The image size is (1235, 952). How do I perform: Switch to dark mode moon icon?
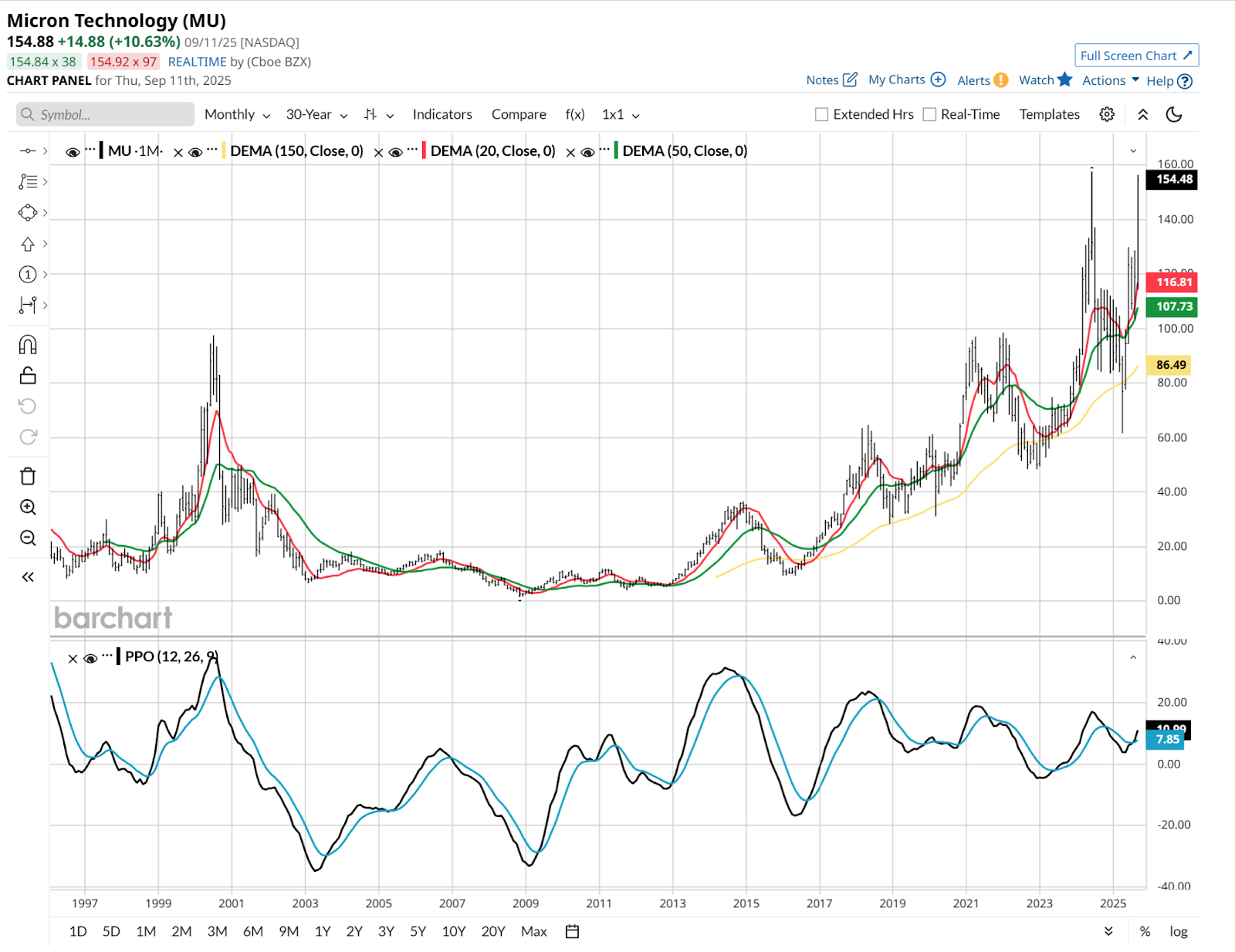(x=1174, y=114)
